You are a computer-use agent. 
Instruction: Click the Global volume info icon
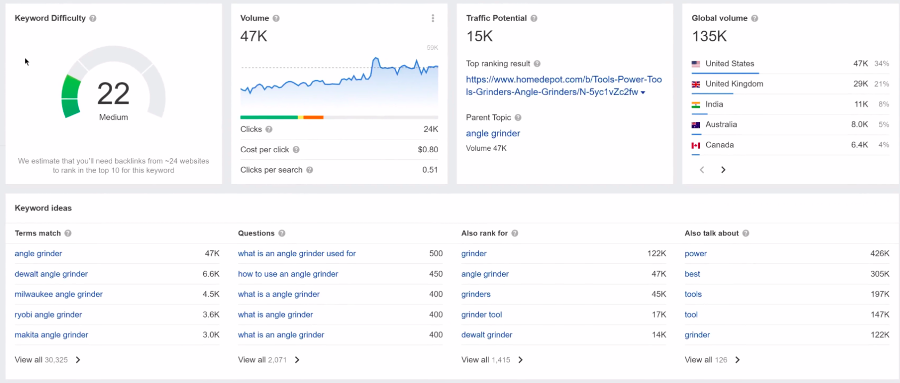pyautogui.click(x=755, y=18)
